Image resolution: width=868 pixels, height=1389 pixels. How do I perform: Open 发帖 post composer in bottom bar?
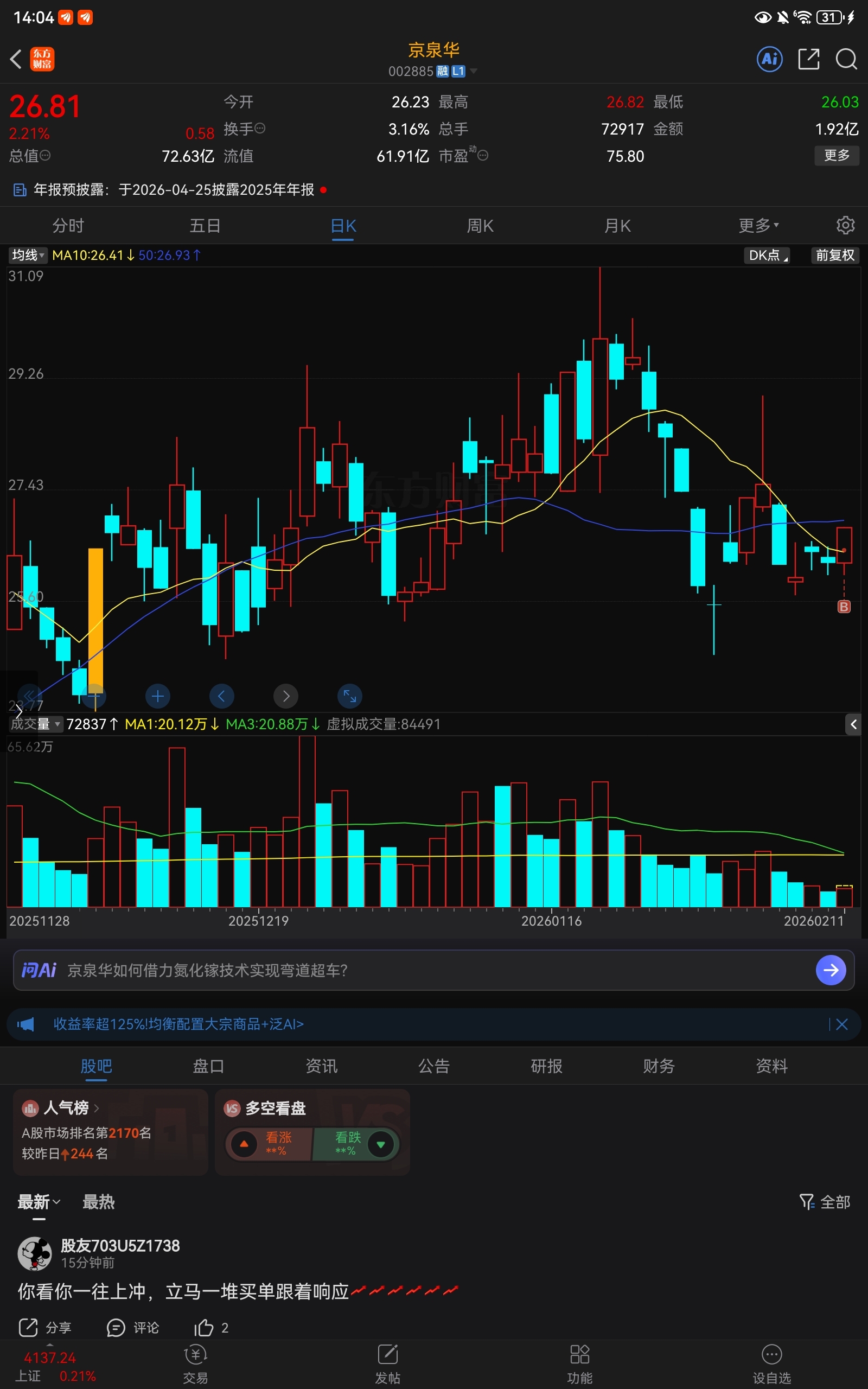[x=387, y=1365]
